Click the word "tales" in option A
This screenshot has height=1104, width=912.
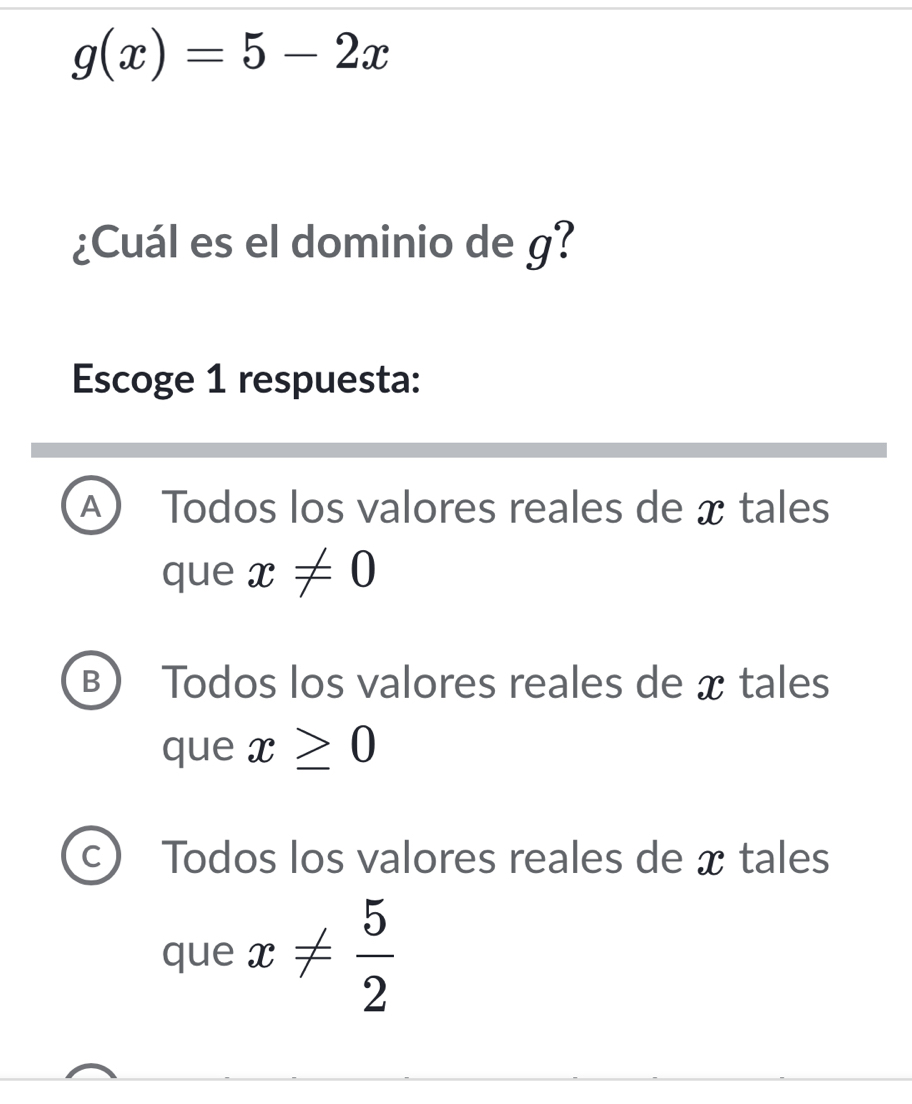(786, 509)
